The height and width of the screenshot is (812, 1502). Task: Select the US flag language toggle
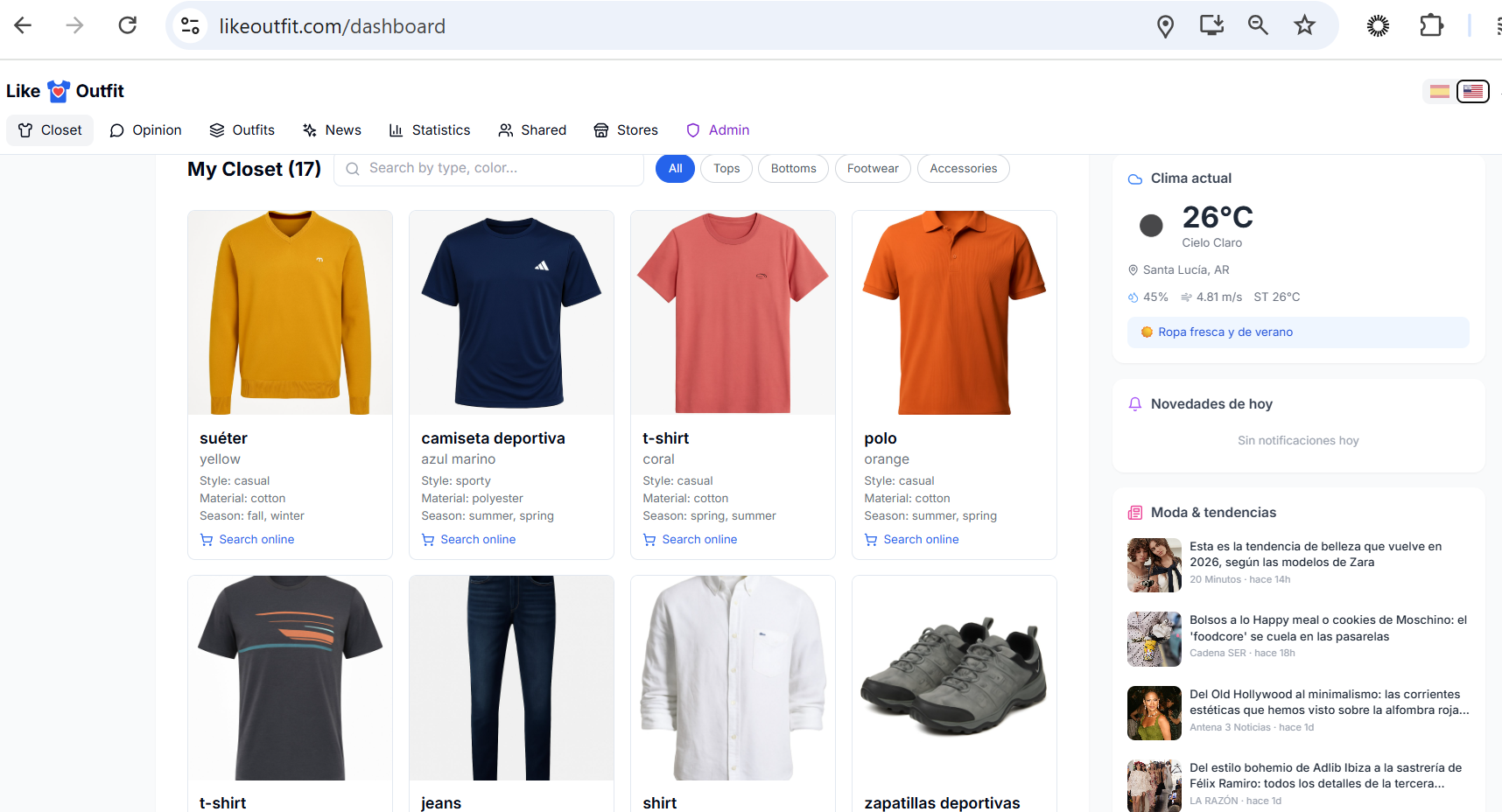[1472, 90]
